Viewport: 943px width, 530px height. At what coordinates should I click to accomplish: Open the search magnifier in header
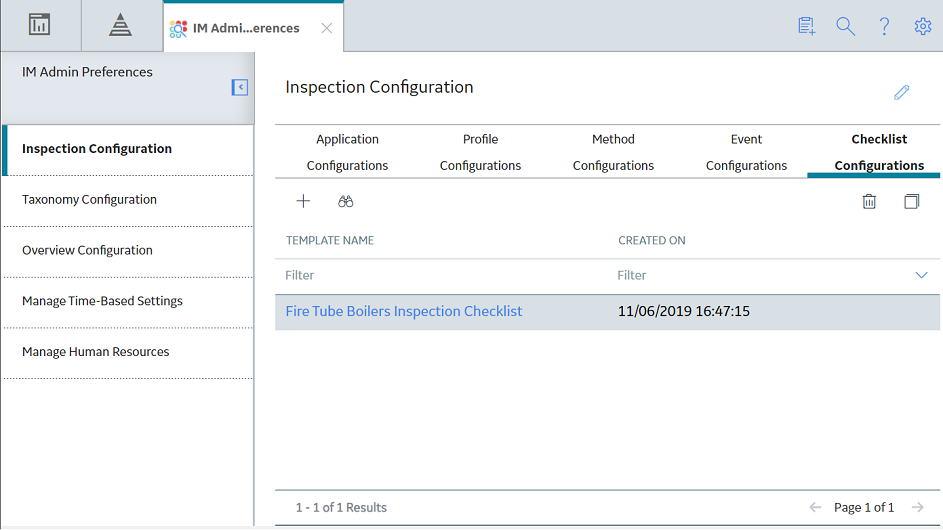click(x=846, y=26)
